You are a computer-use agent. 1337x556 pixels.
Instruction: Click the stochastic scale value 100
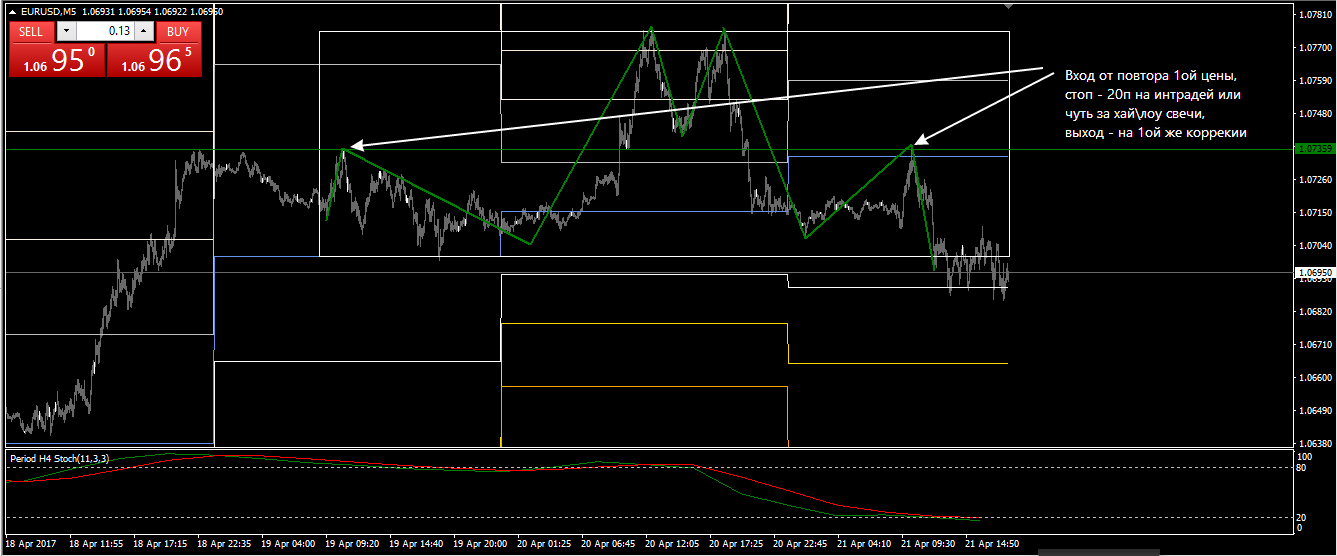point(1304,457)
